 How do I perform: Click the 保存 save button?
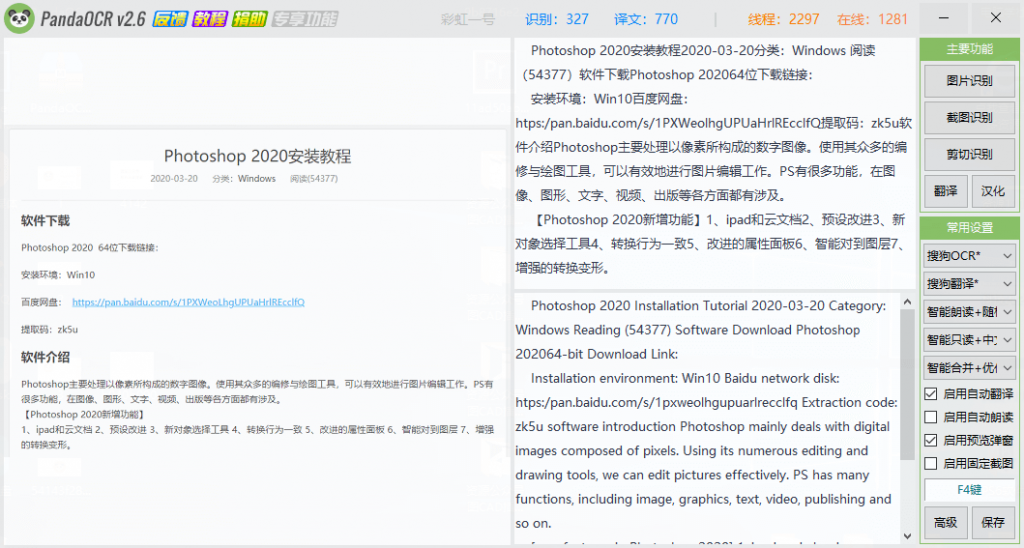coord(993,522)
